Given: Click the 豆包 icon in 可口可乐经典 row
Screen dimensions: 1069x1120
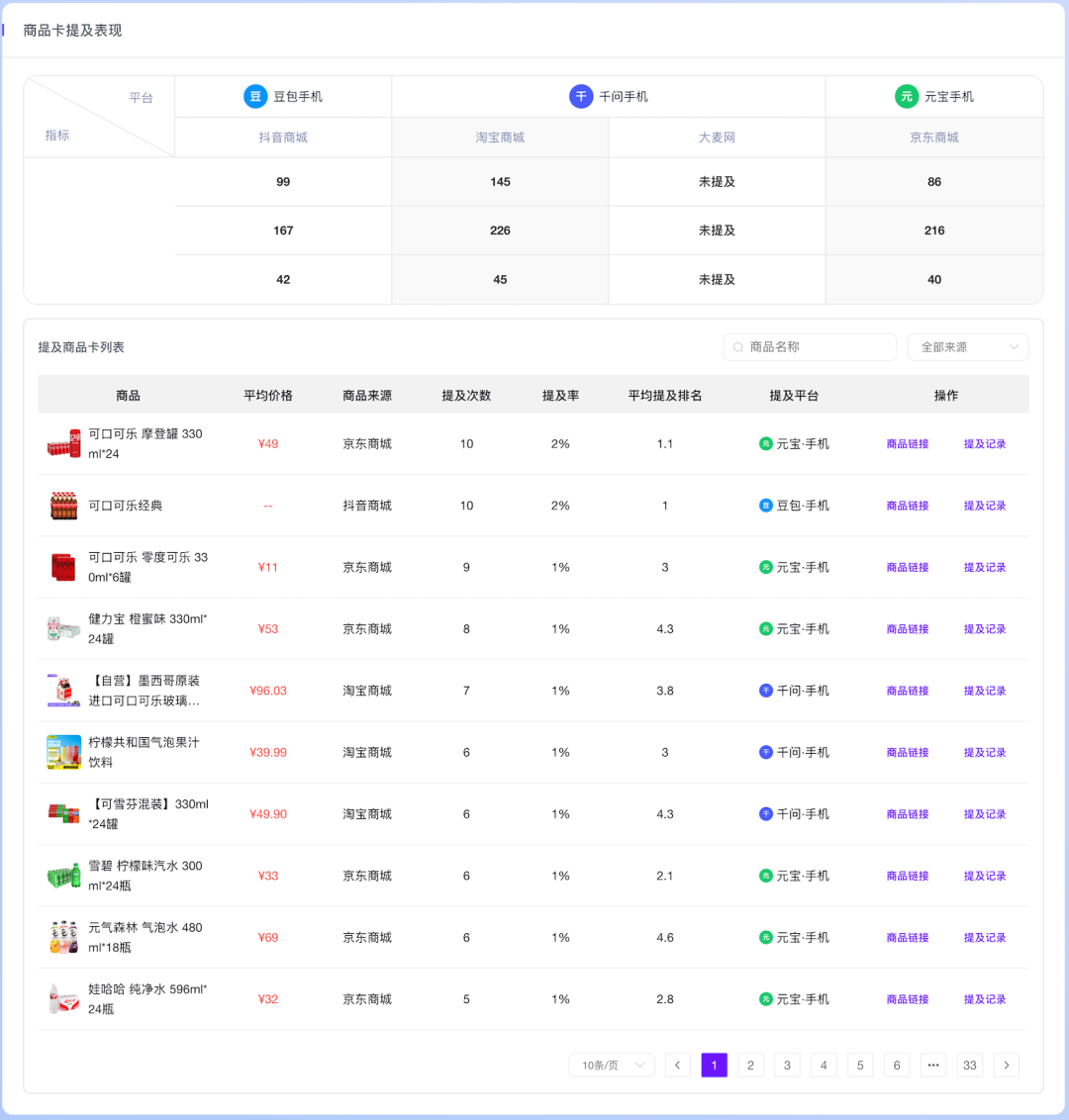Looking at the screenshot, I should click(x=765, y=506).
